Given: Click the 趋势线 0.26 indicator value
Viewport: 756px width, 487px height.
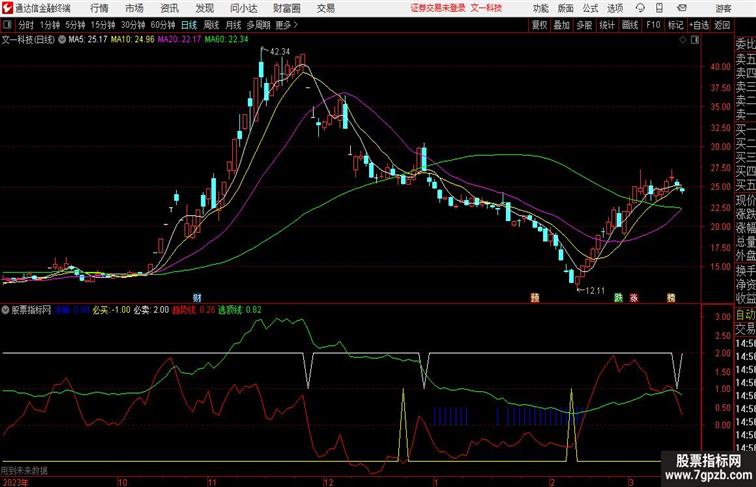Looking at the screenshot, I should (x=194, y=310).
